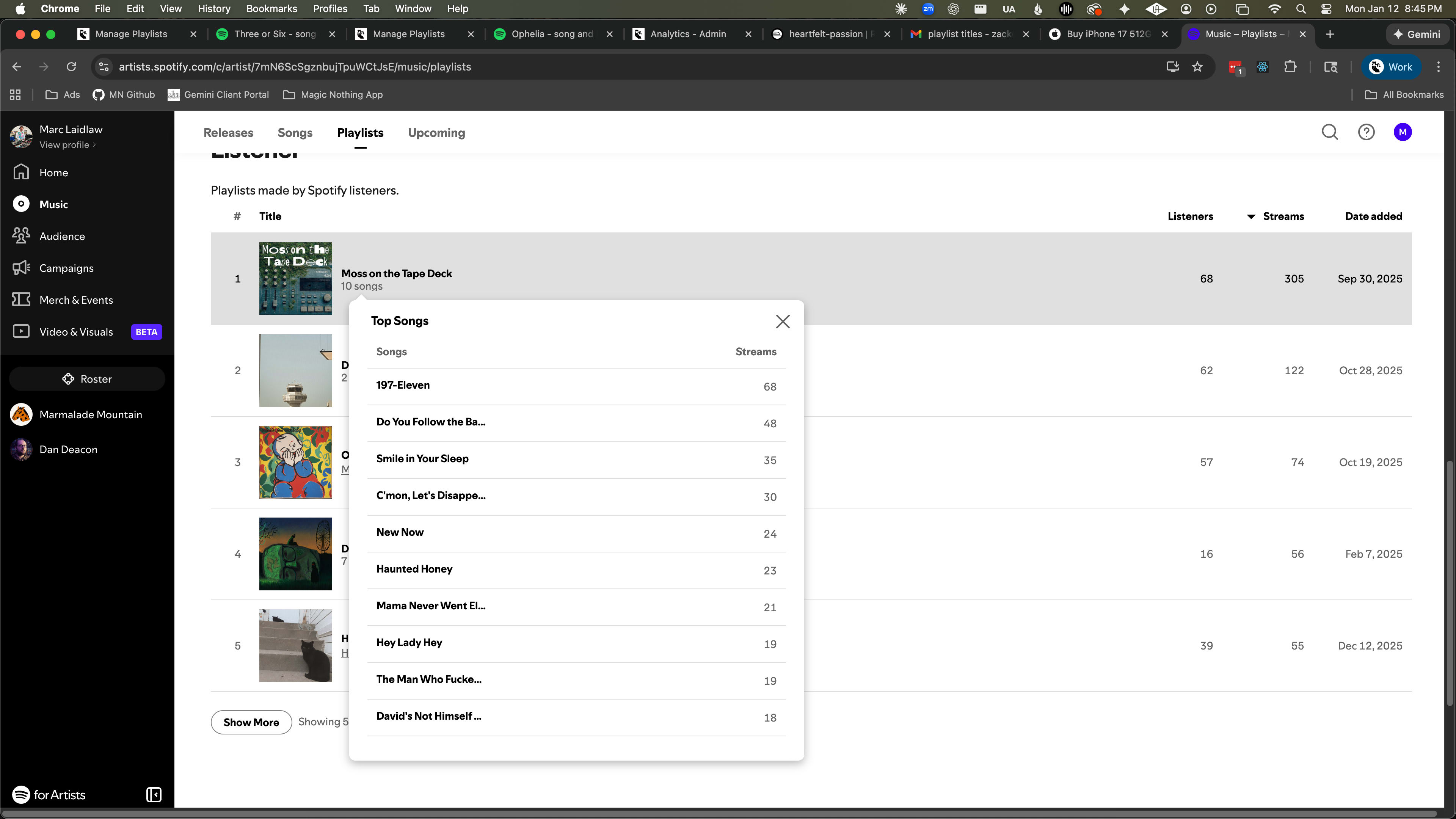Collapse sidebar with panel icon
The height and width of the screenshot is (819, 1456).
tap(154, 795)
